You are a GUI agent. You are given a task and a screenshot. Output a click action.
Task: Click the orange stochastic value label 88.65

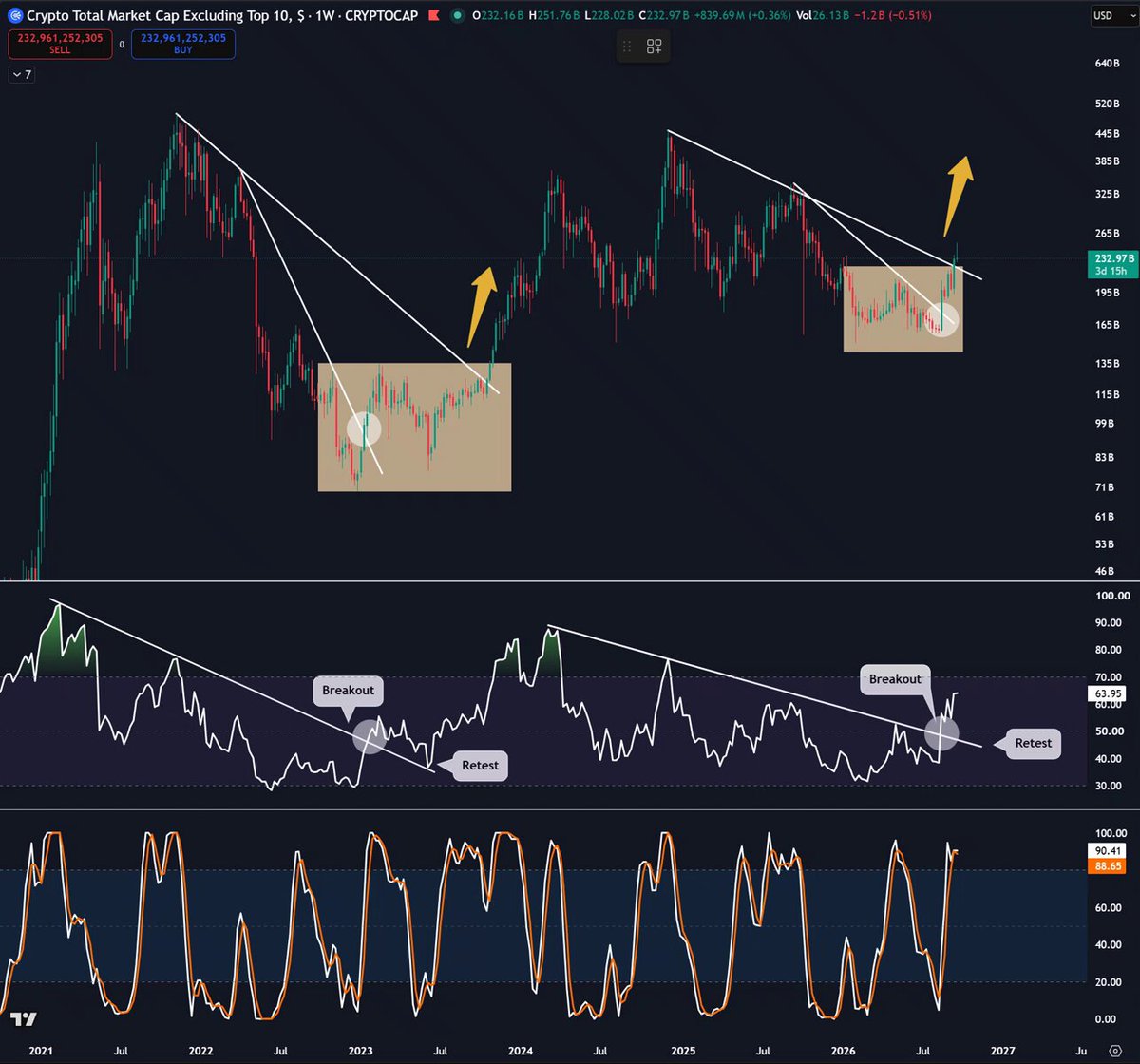coord(1107,866)
